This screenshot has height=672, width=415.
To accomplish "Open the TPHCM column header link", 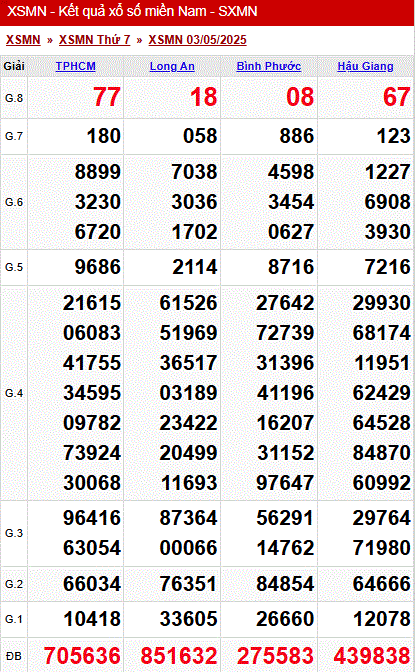I will coord(75,66).
